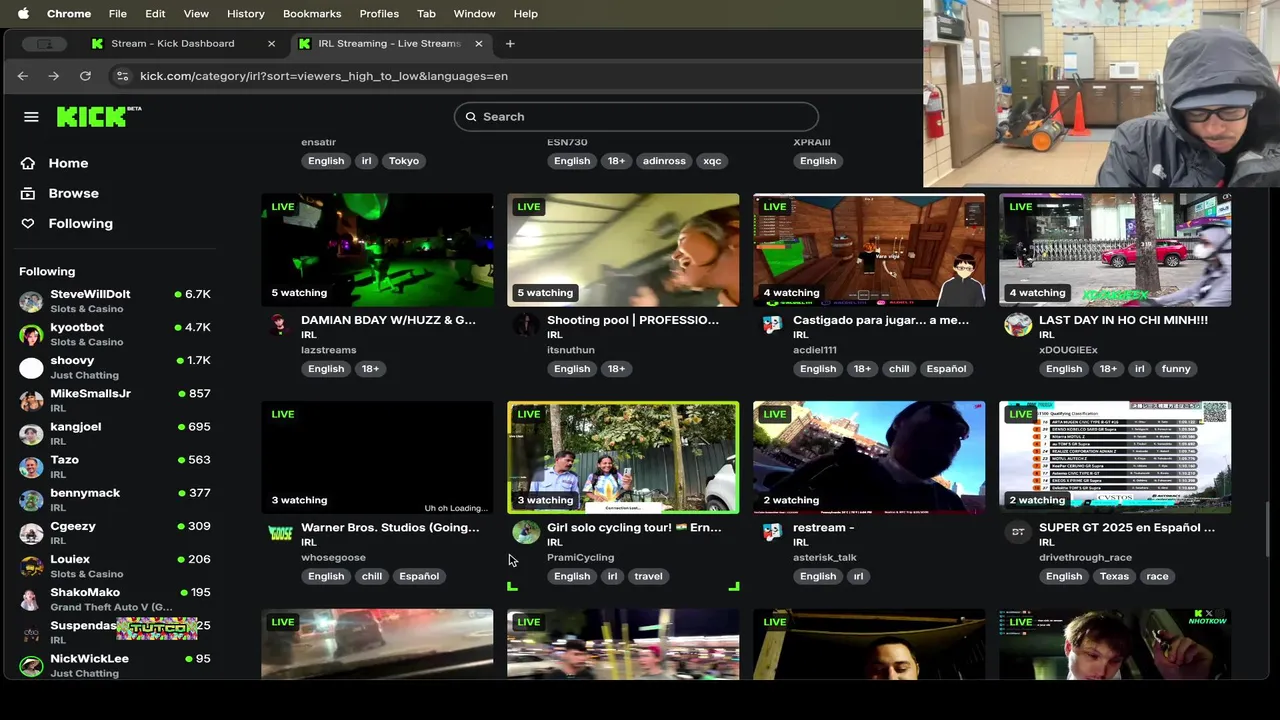The width and height of the screenshot is (1280, 720).
Task: Open site info icon in address bar
Action: click(x=122, y=76)
